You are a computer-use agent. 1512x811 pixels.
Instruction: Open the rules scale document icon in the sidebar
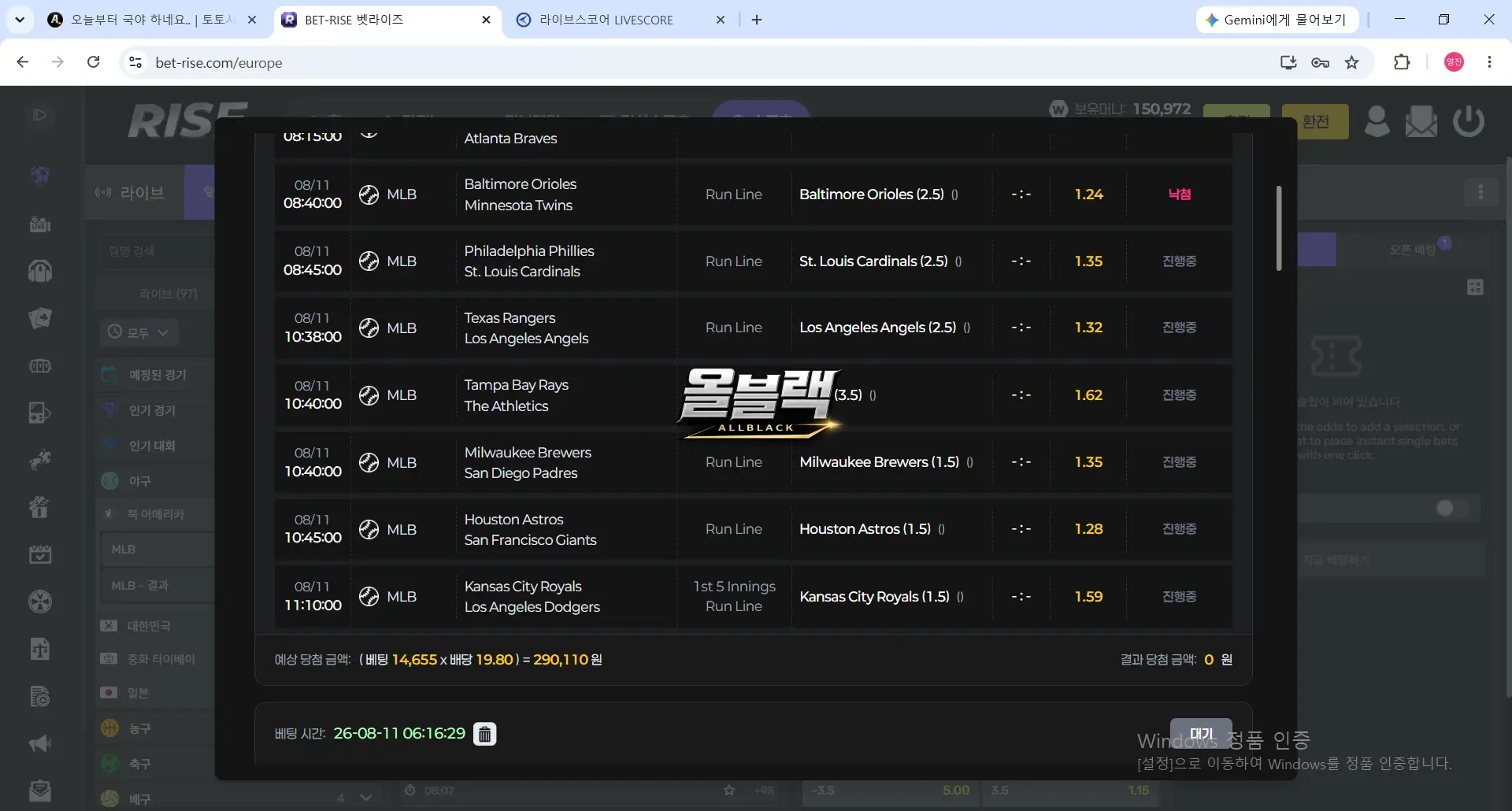(x=40, y=649)
